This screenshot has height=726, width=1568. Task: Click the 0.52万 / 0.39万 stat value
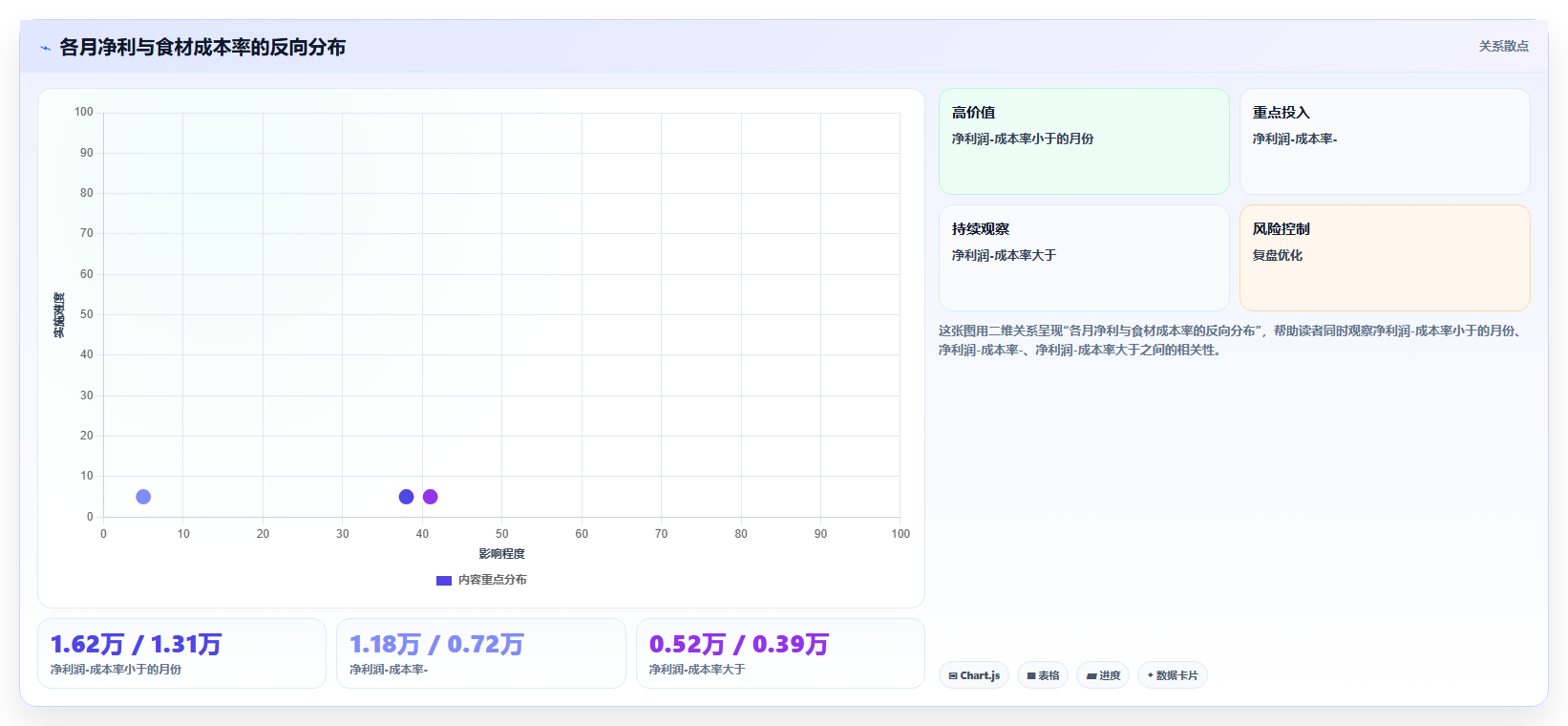click(738, 645)
